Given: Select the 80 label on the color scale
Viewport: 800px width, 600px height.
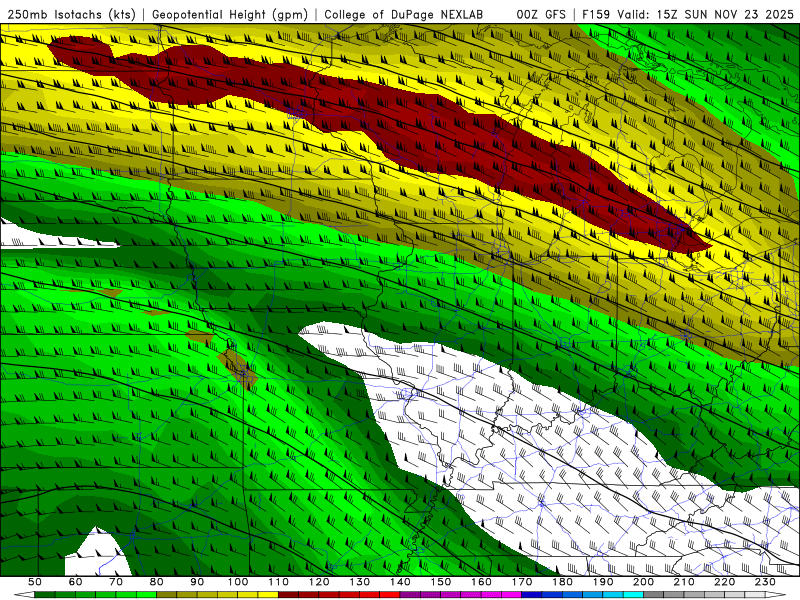Looking at the screenshot, I should (x=157, y=582).
